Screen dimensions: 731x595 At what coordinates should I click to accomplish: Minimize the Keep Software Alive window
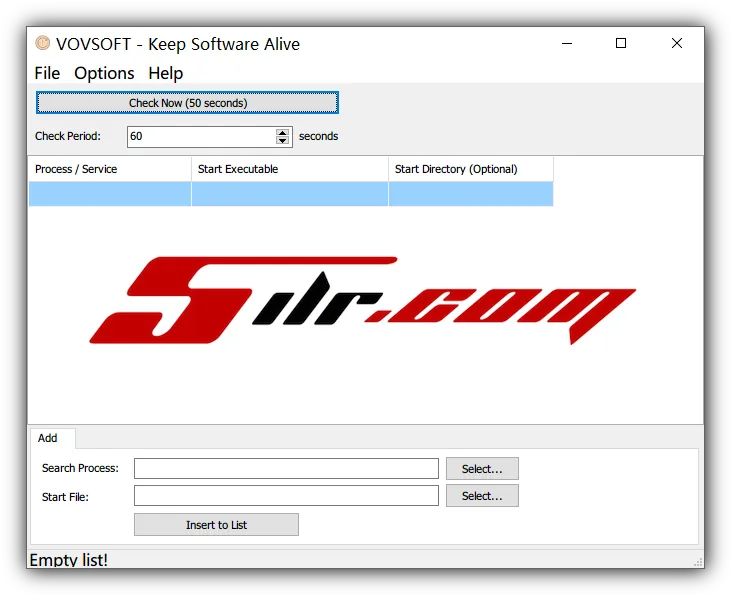point(567,43)
